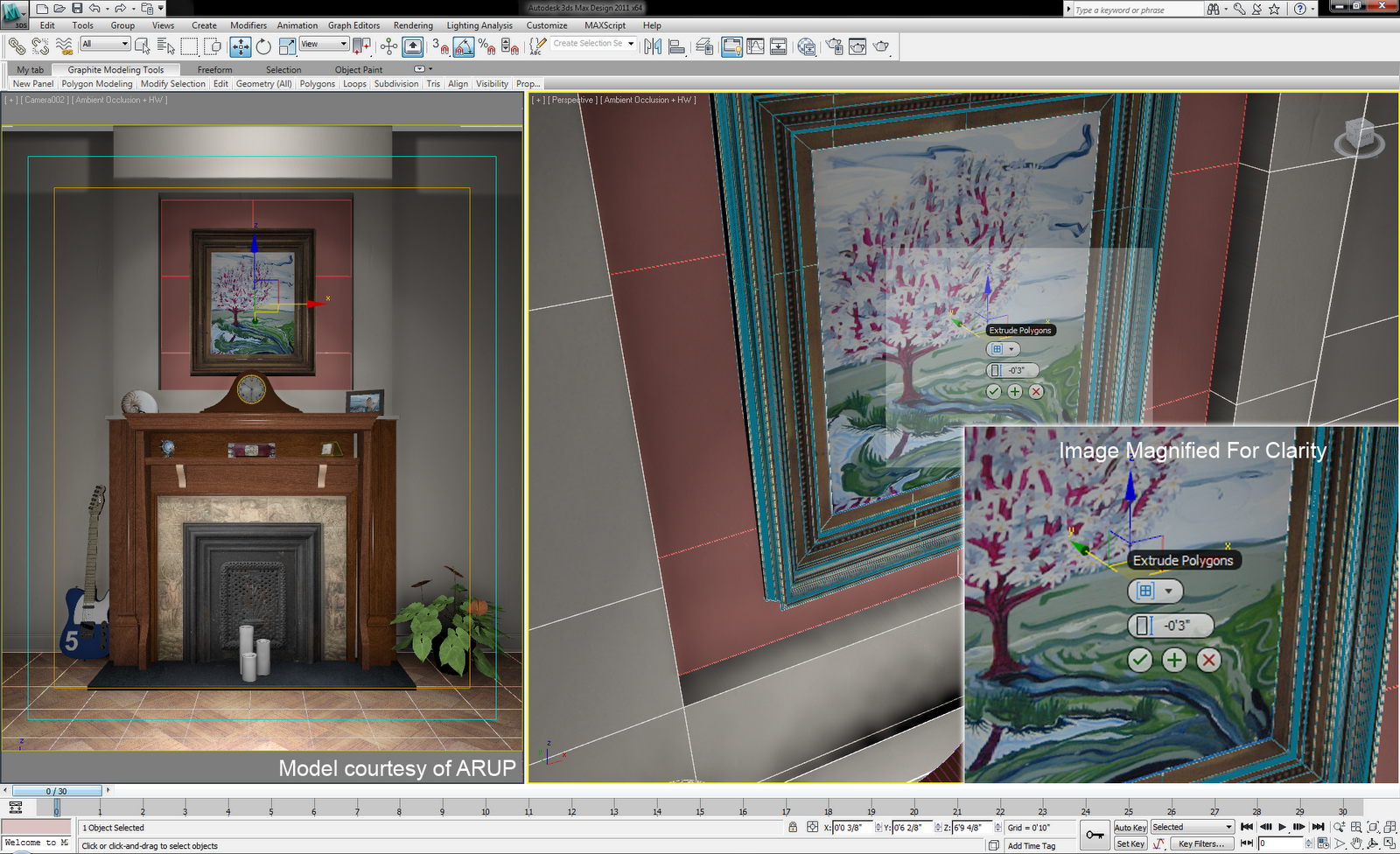Activate the Bind to Space Warp tool
1400x854 pixels.
click(64, 45)
